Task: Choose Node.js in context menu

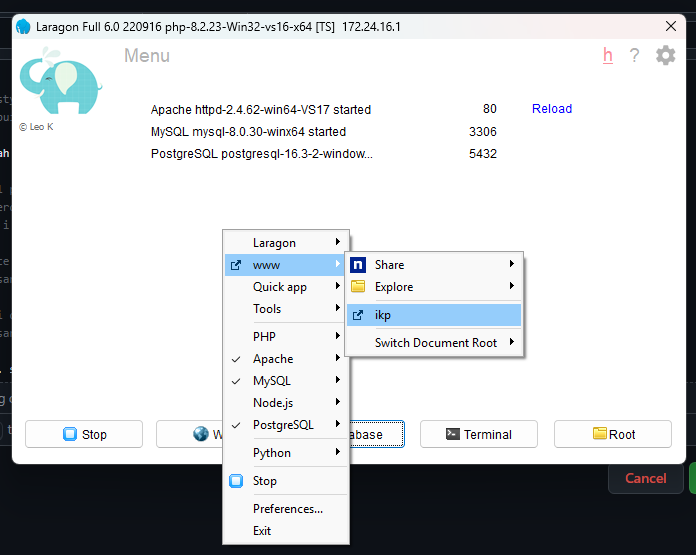Action: (x=285, y=403)
